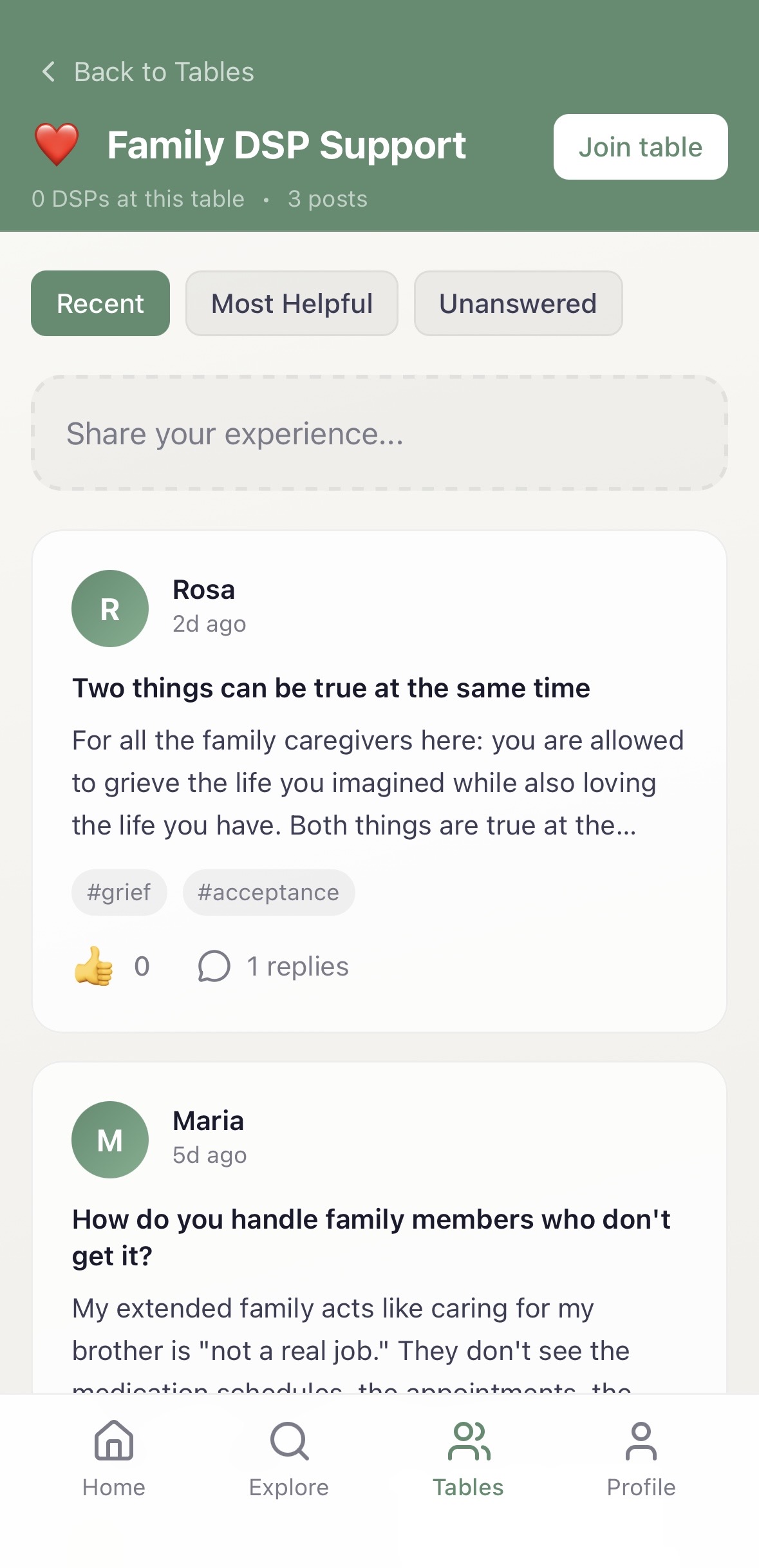Open Explore search in bottom navigation
This screenshot has width=759, height=1568.
tap(289, 1458)
